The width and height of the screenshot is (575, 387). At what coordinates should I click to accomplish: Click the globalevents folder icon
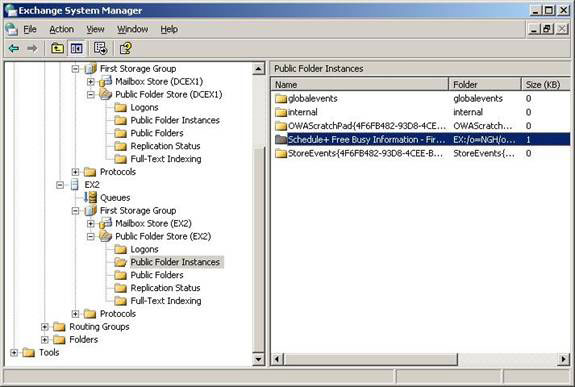[281, 99]
